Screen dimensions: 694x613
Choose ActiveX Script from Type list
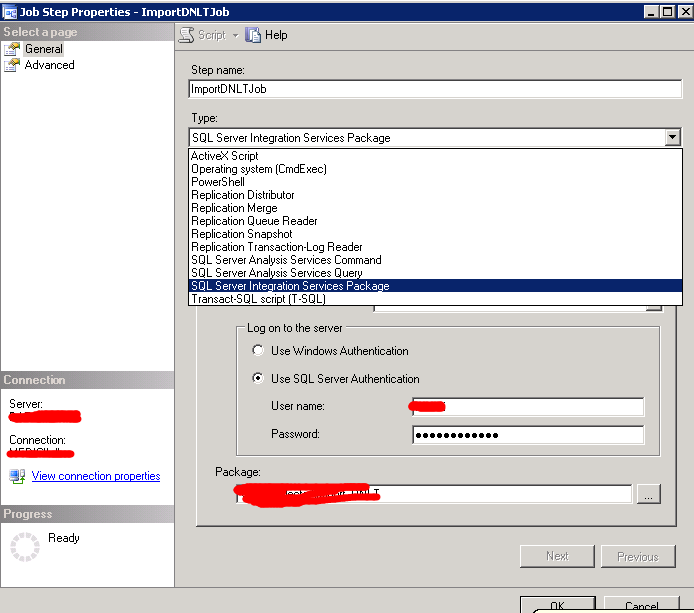436,156
